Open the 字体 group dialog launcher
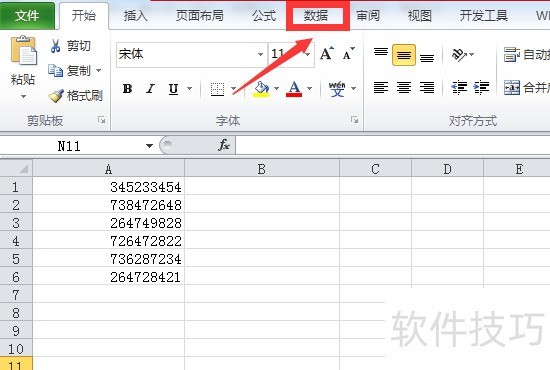Screen dimensions: 550x370 click(x=354, y=120)
